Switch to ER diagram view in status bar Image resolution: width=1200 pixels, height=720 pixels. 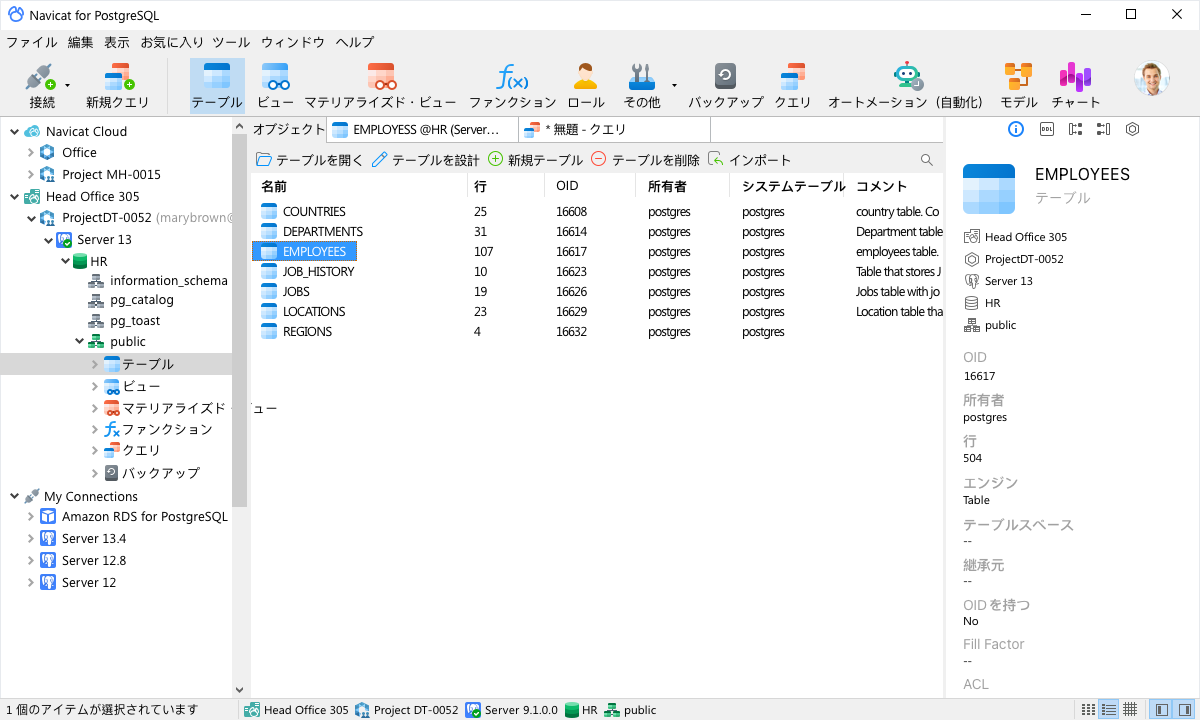coord(1130,710)
